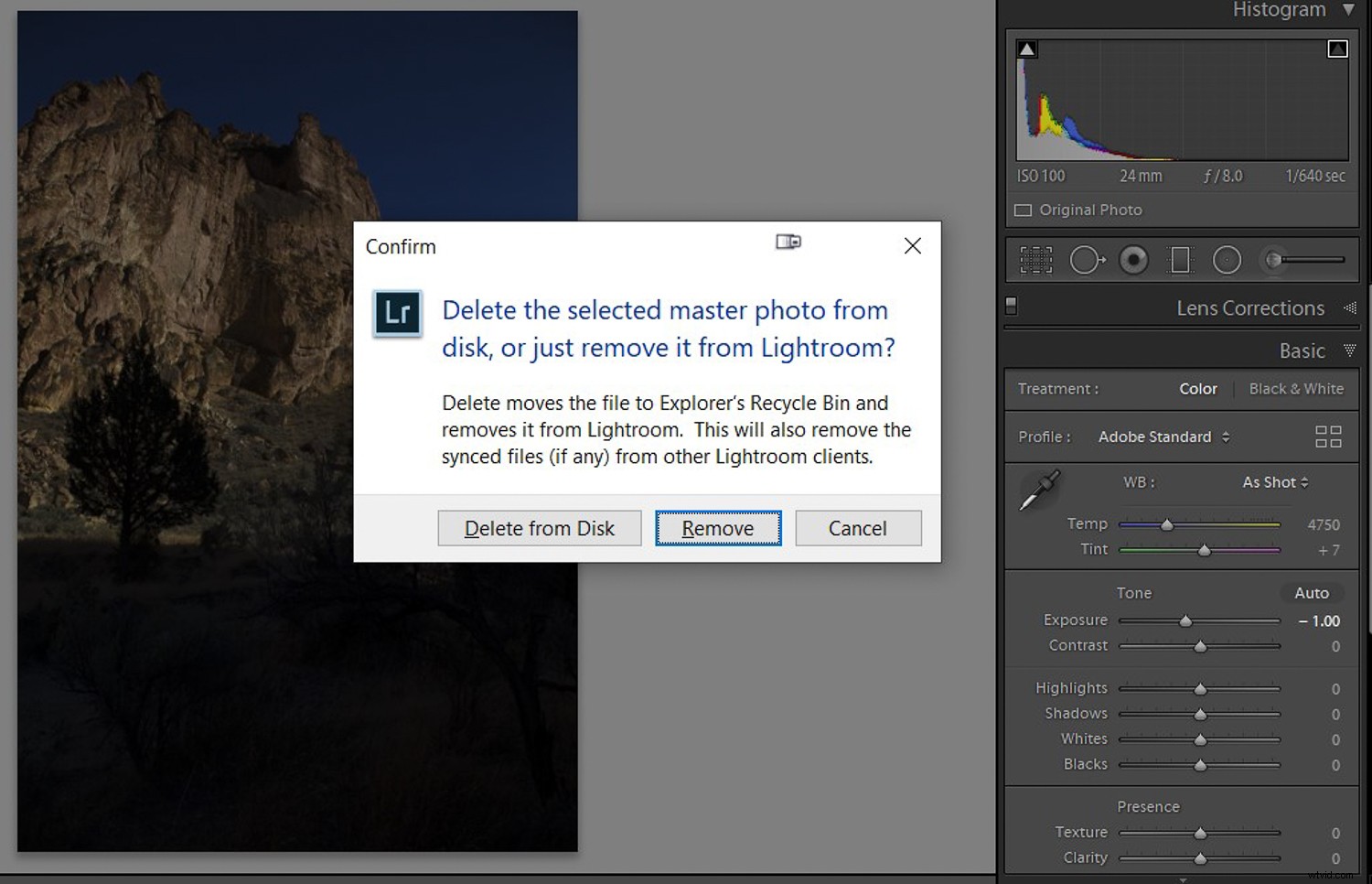This screenshot has height=884, width=1372.
Task: Switch Treatment to Black & White
Action: [x=1296, y=388]
